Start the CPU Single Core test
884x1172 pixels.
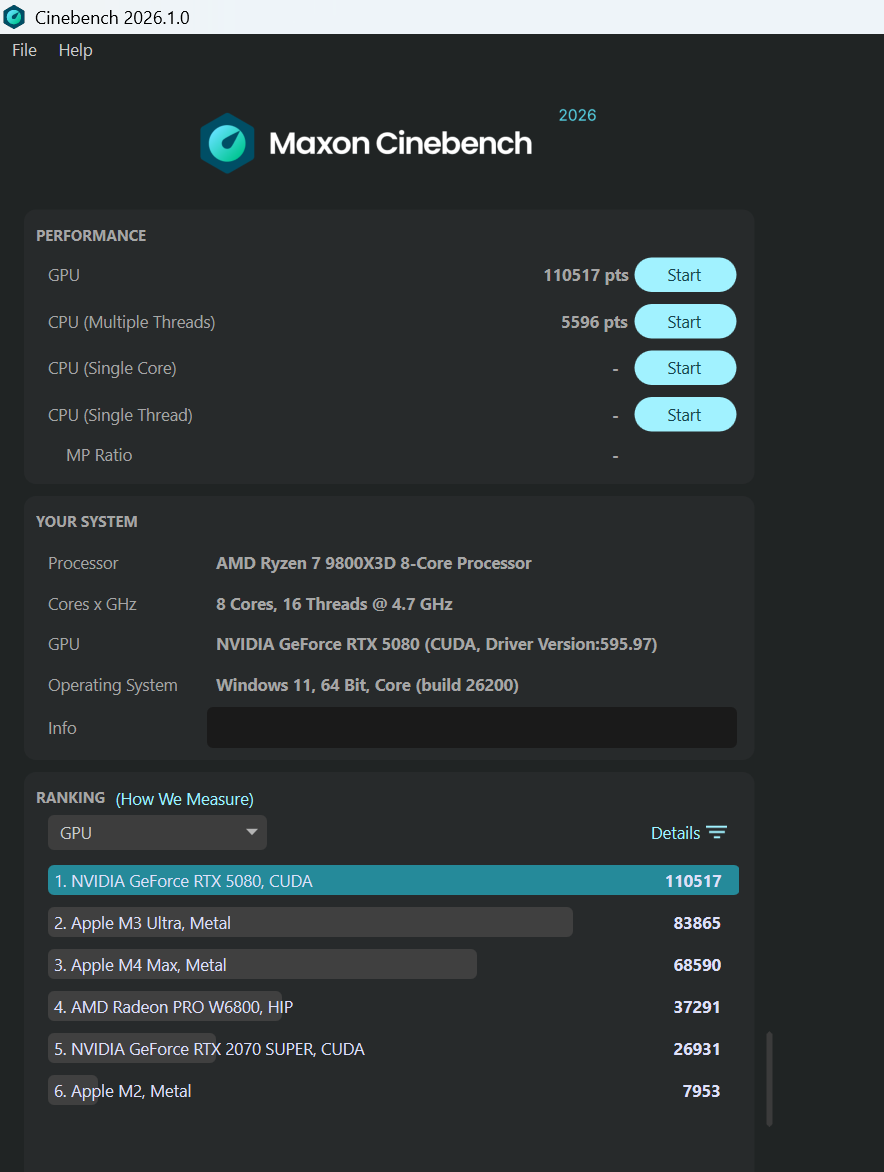[685, 368]
